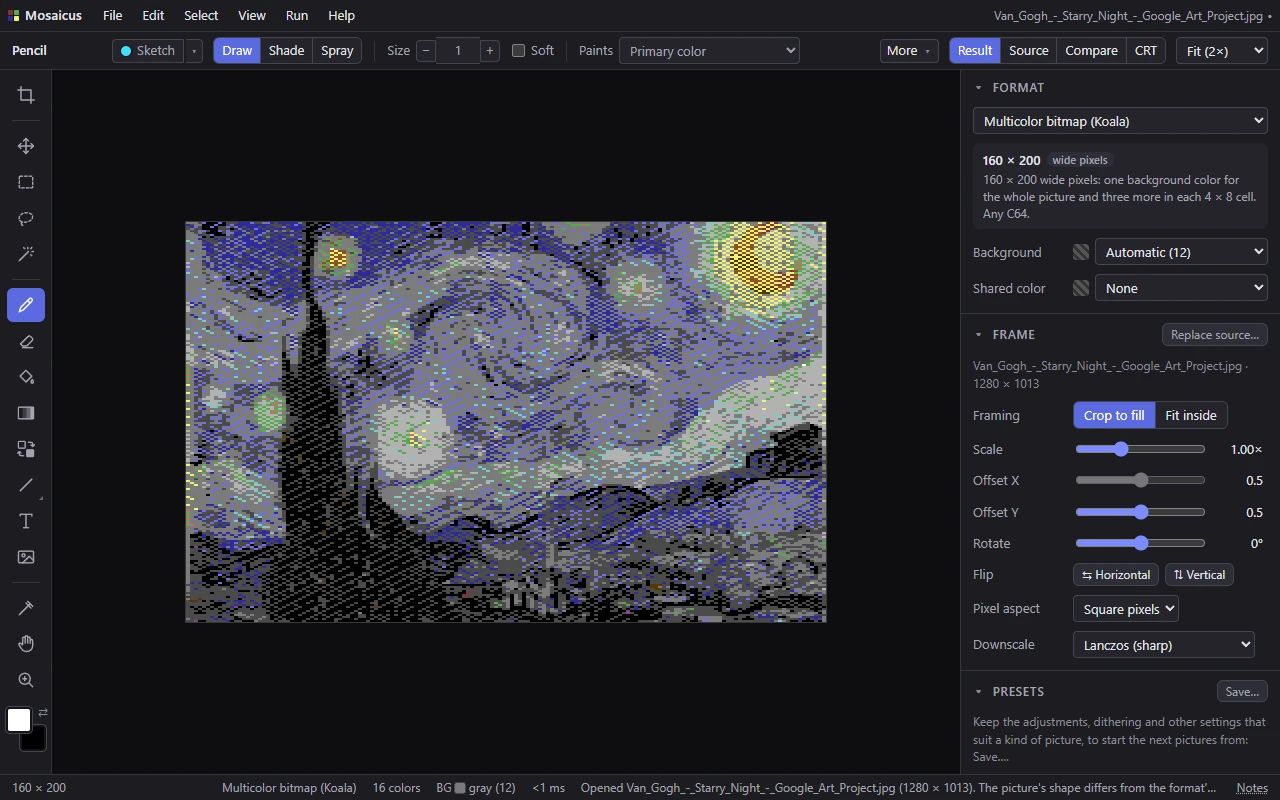Switch to the CRT view tab

tap(1146, 50)
